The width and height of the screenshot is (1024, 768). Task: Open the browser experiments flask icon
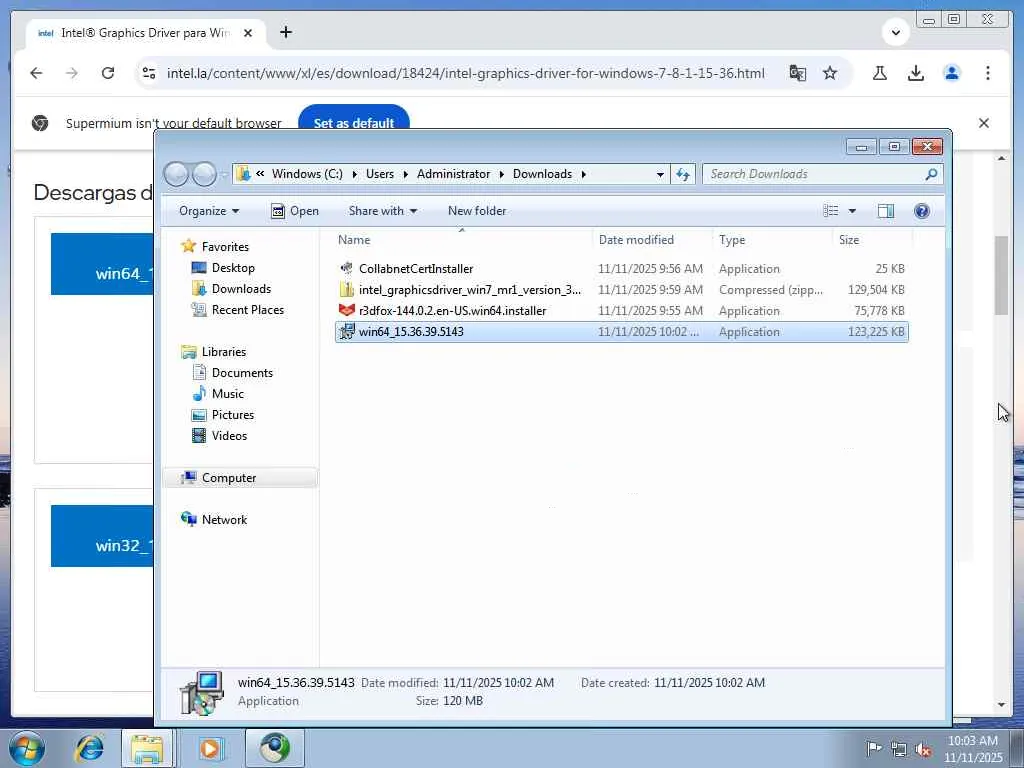(x=880, y=73)
